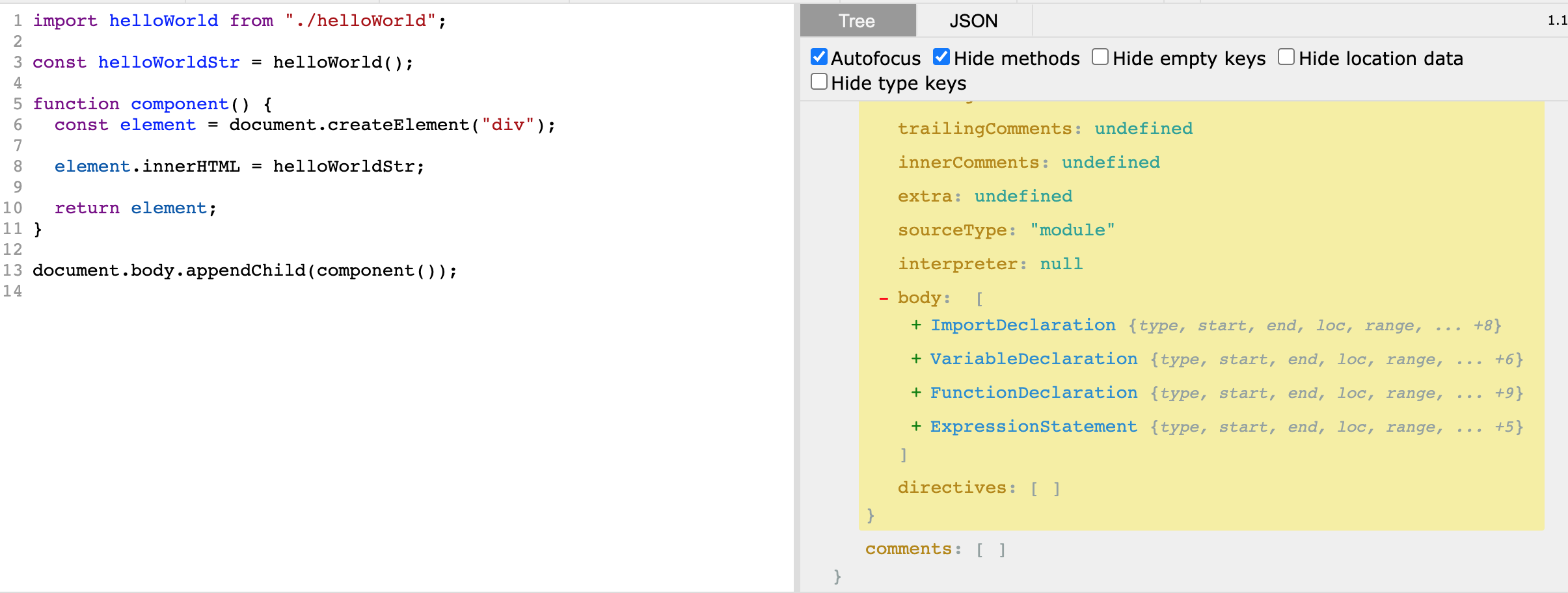1568x593 pixels.
Task: Expand the VariableDeclaration node plus icon
Action: click(916, 359)
